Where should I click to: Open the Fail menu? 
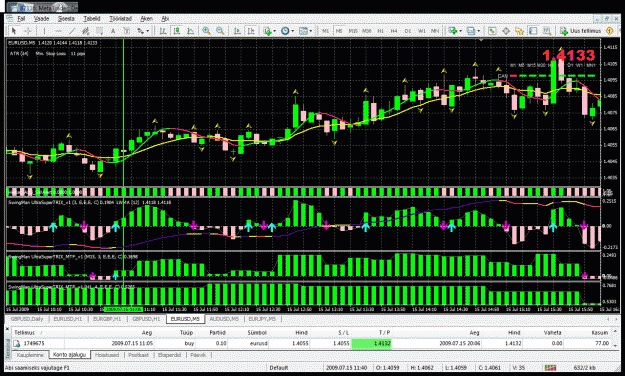[x=21, y=18]
